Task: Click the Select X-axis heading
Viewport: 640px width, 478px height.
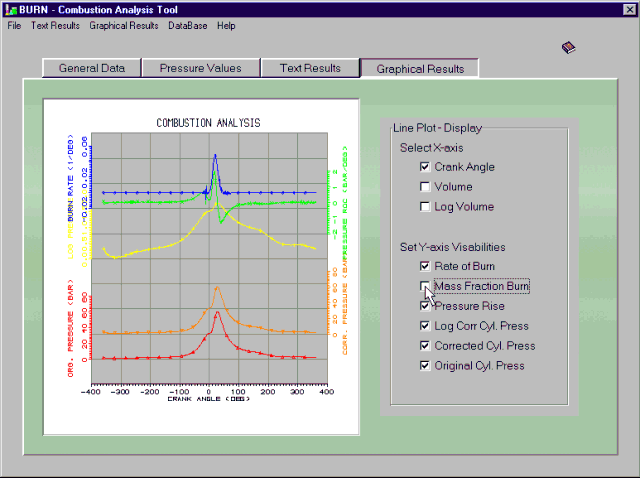Action: click(431, 148)
